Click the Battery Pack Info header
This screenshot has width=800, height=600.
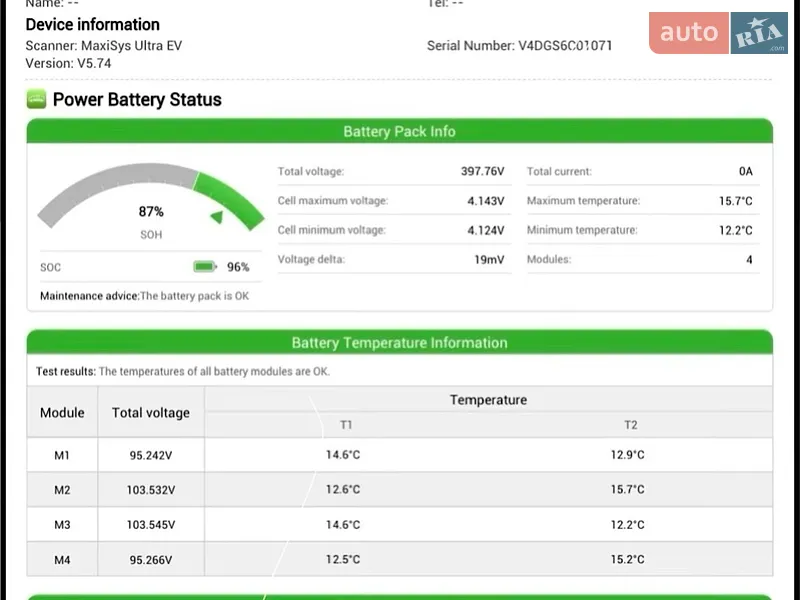pos(399,131)
